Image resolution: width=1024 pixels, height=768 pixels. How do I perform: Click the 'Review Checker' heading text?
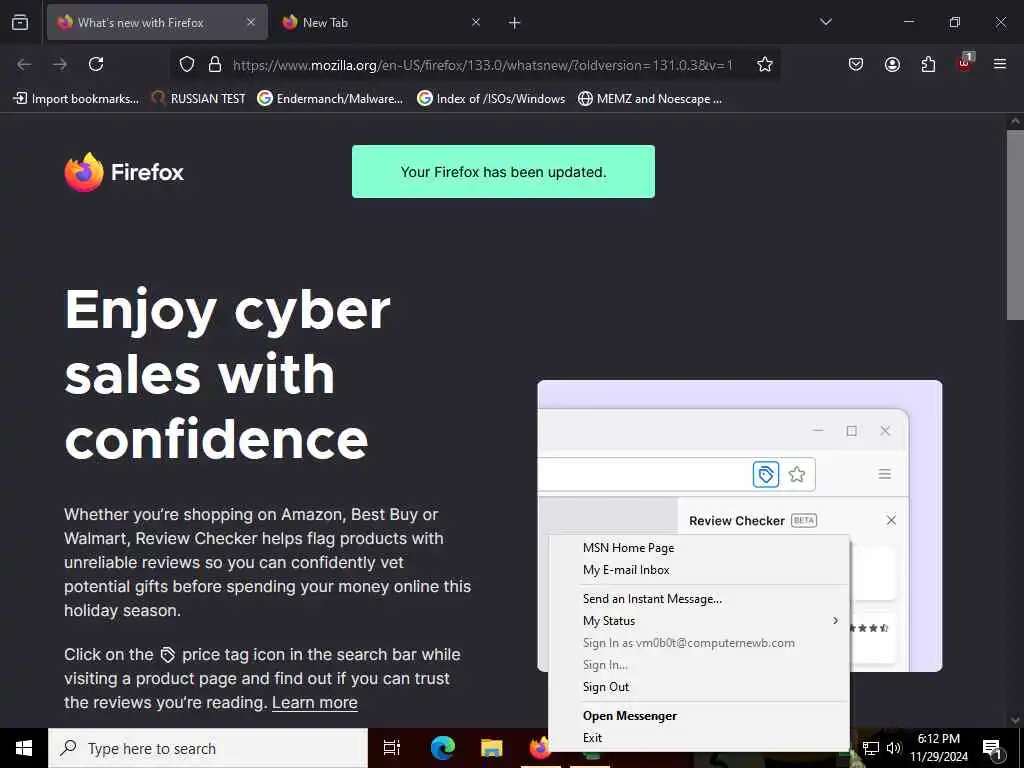[737, 521]
